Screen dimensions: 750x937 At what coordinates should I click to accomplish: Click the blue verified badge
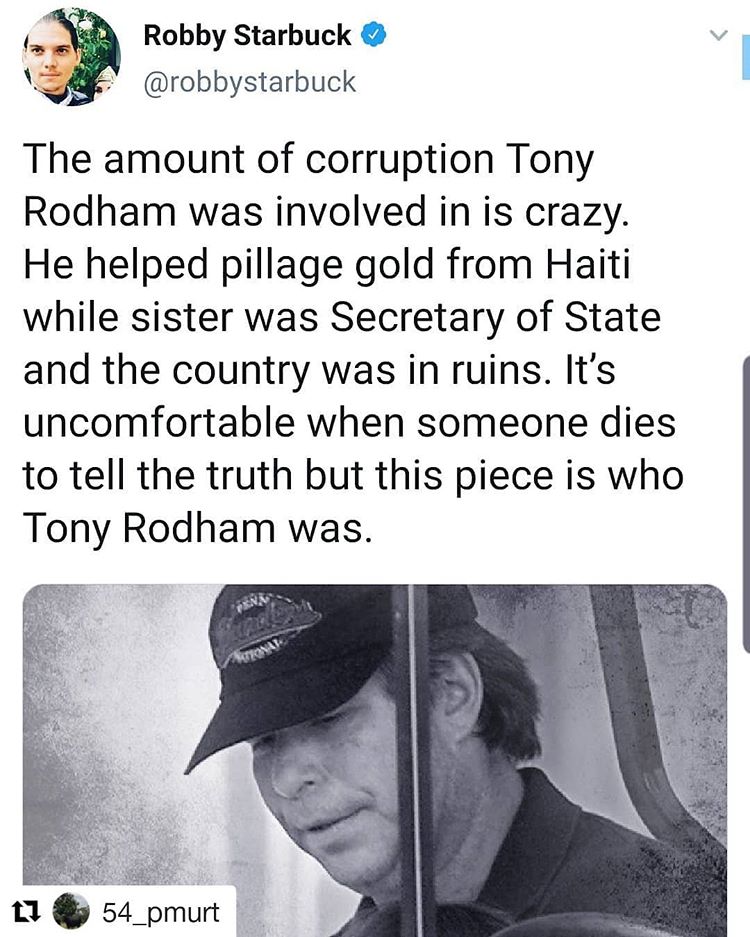(x=374, y=35)
